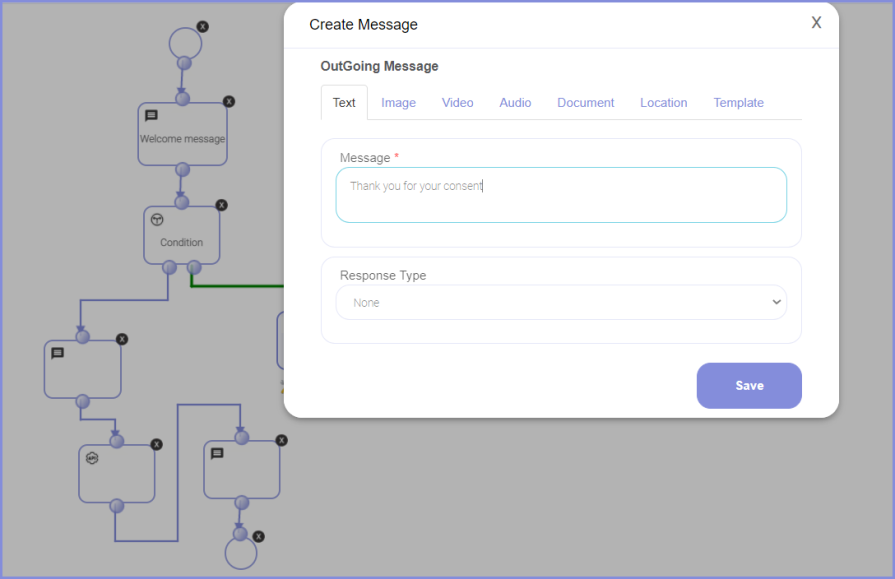This screenshot has height=579, width=895.
Task: Click into the Message text field
Action: point(561,195)
